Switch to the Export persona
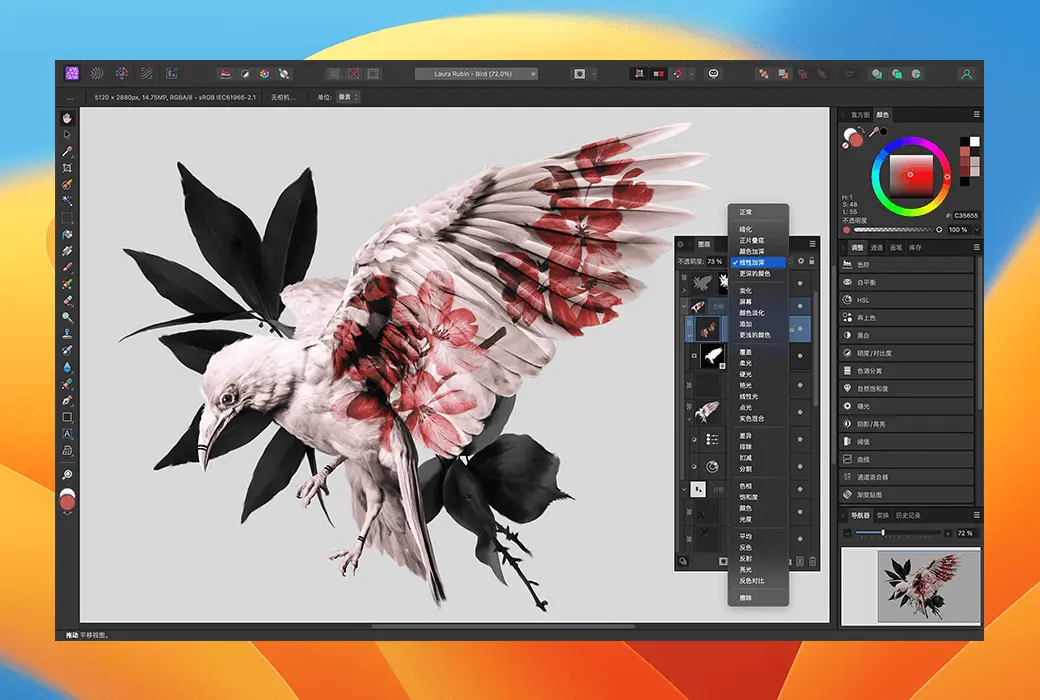 (x=172, y=74)
